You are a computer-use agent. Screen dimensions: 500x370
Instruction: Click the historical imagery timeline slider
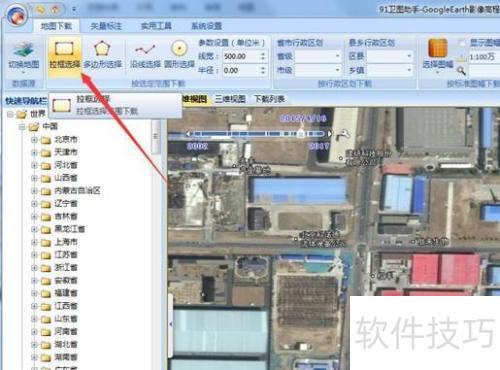pos(259,134)
